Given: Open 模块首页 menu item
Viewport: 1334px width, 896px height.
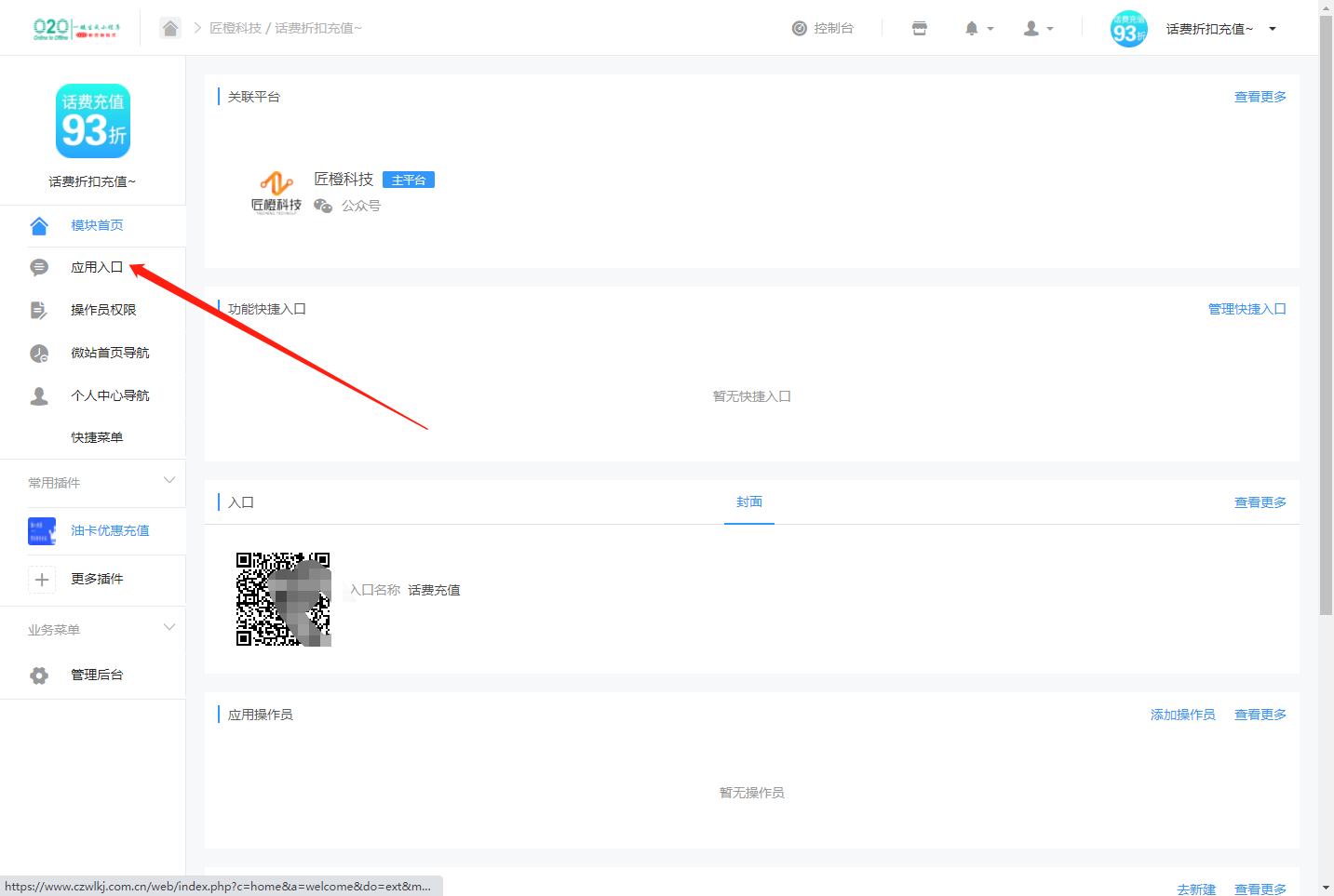Looking at the screenshot, I should [97, 225].
